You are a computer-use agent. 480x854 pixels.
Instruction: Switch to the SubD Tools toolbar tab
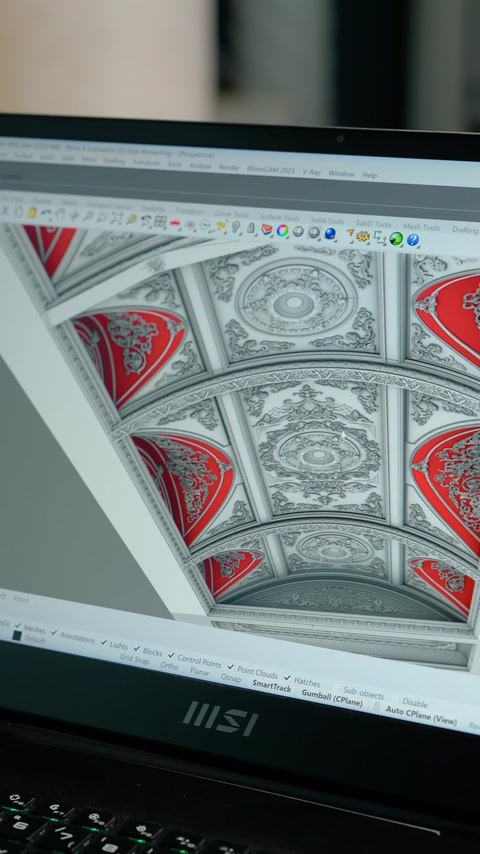[373, 223]
